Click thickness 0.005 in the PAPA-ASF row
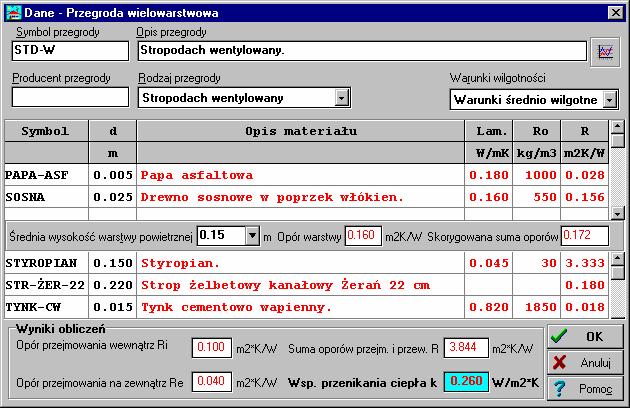 [x=112, y=175]
